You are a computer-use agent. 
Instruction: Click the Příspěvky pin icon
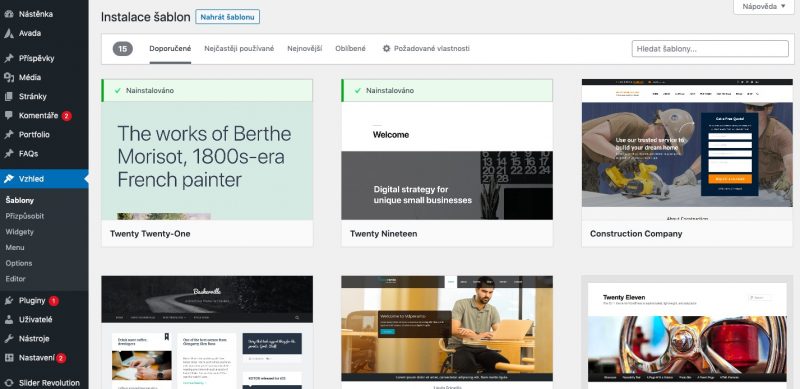coord(9,58)
